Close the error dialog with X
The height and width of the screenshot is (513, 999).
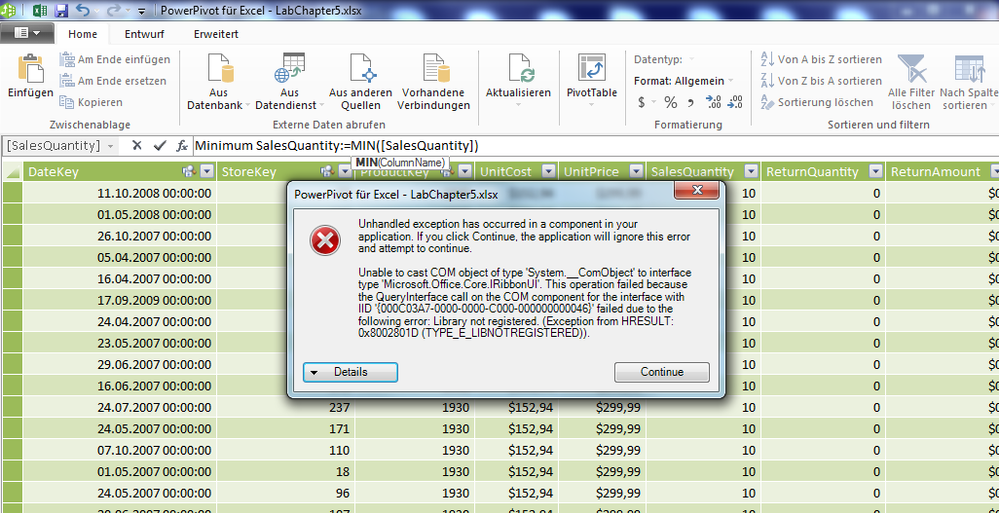[x=697, y=190]
